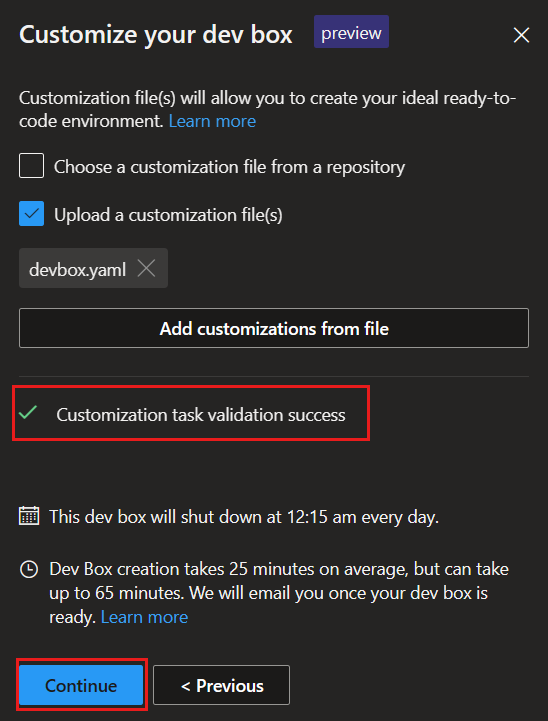Remove the devbox.yaml file with its X icon

pos(147,268)
